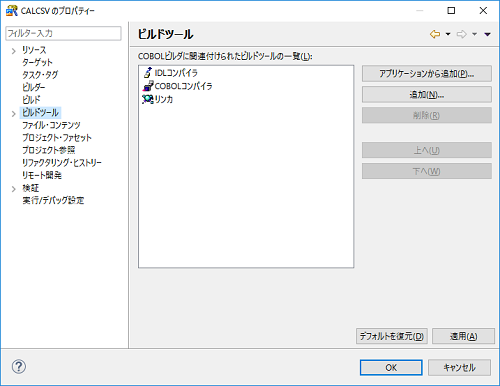Screen dimensions: 500x386
Task: Select プロジェクト参照 in the tree
Action: [x=49, y=150]
